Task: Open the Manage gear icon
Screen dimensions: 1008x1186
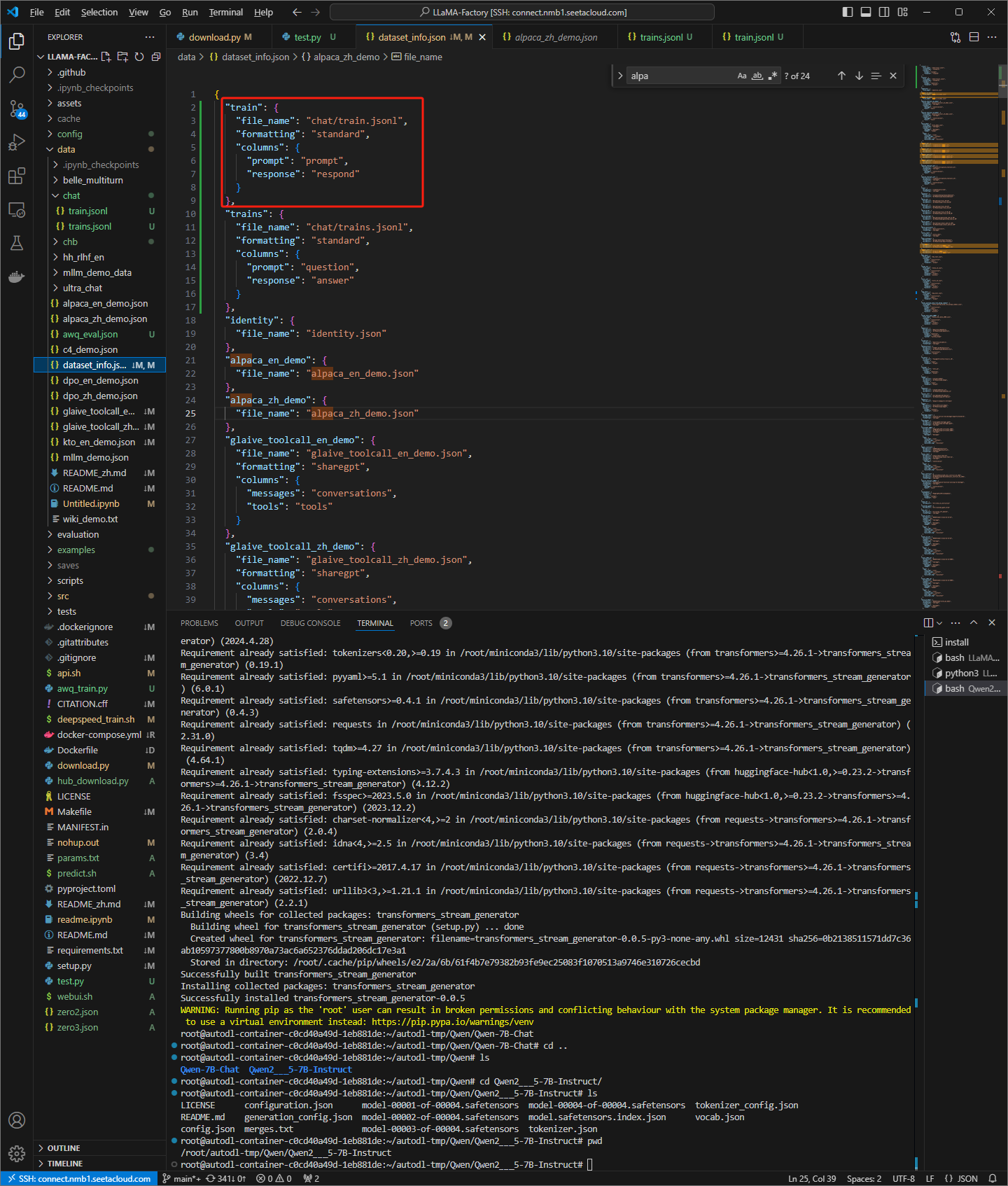Action: pyautogui.click(x=17, y=1153)
